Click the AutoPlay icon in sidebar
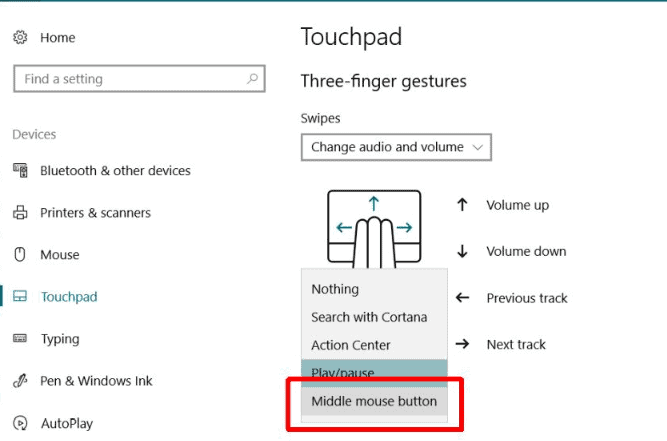Screen dimensions: 667x441 pyautogui.click(x=20, y=423)
